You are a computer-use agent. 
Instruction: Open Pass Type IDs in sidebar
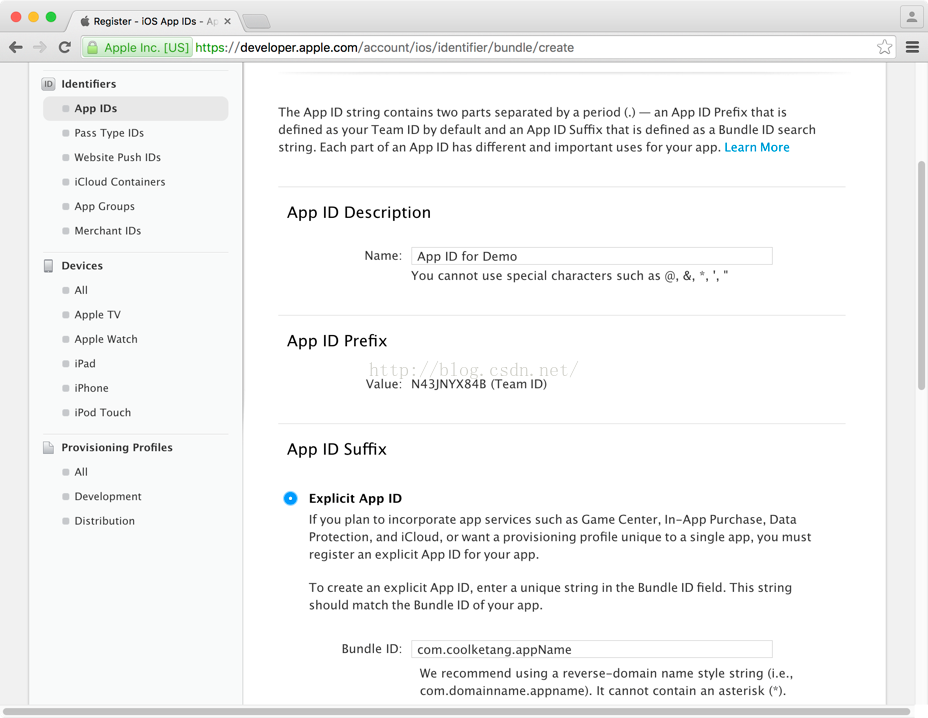point(109,133)
